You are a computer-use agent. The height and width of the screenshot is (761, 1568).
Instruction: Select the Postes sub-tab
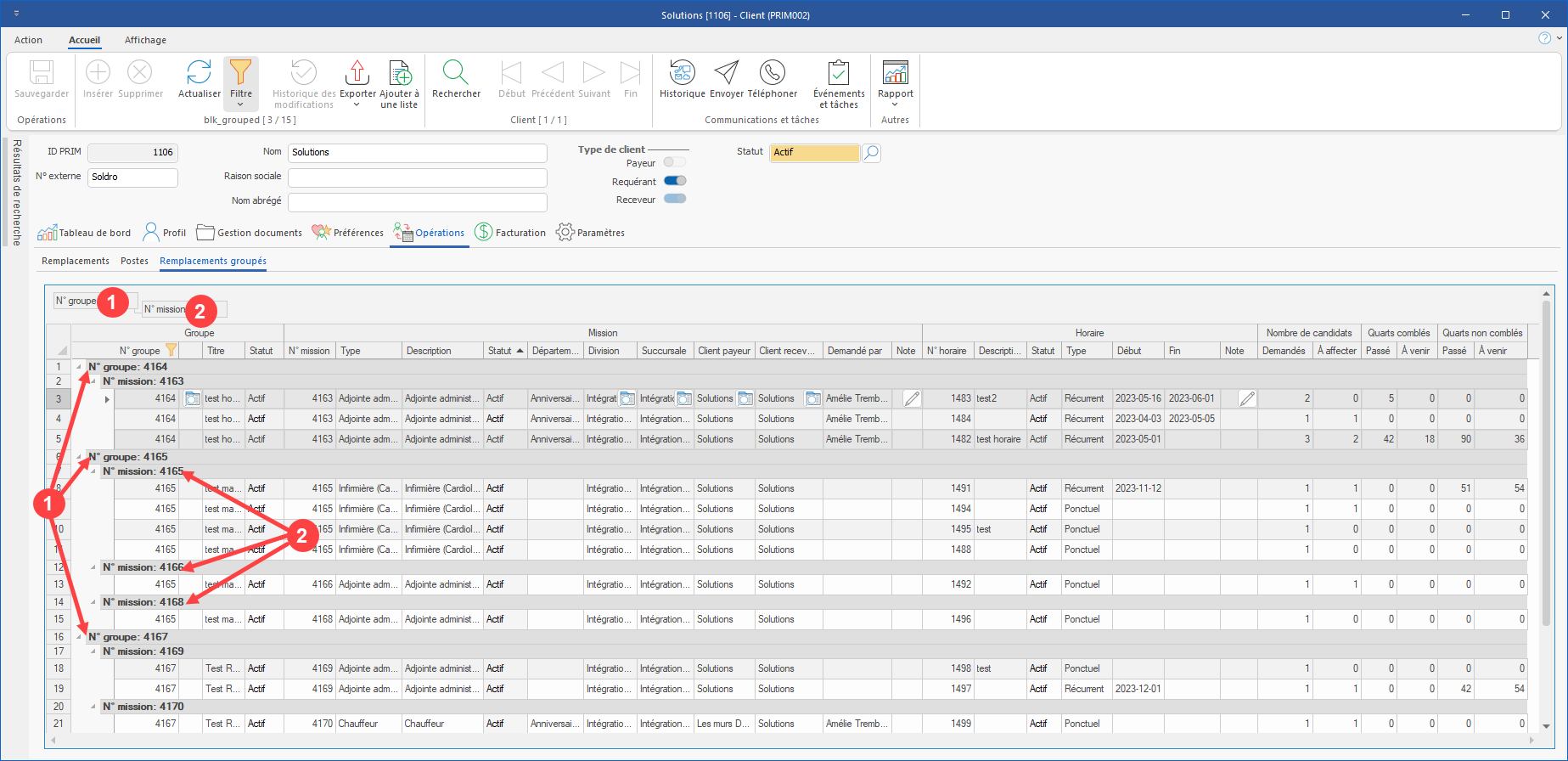click(x=134, y=261)
